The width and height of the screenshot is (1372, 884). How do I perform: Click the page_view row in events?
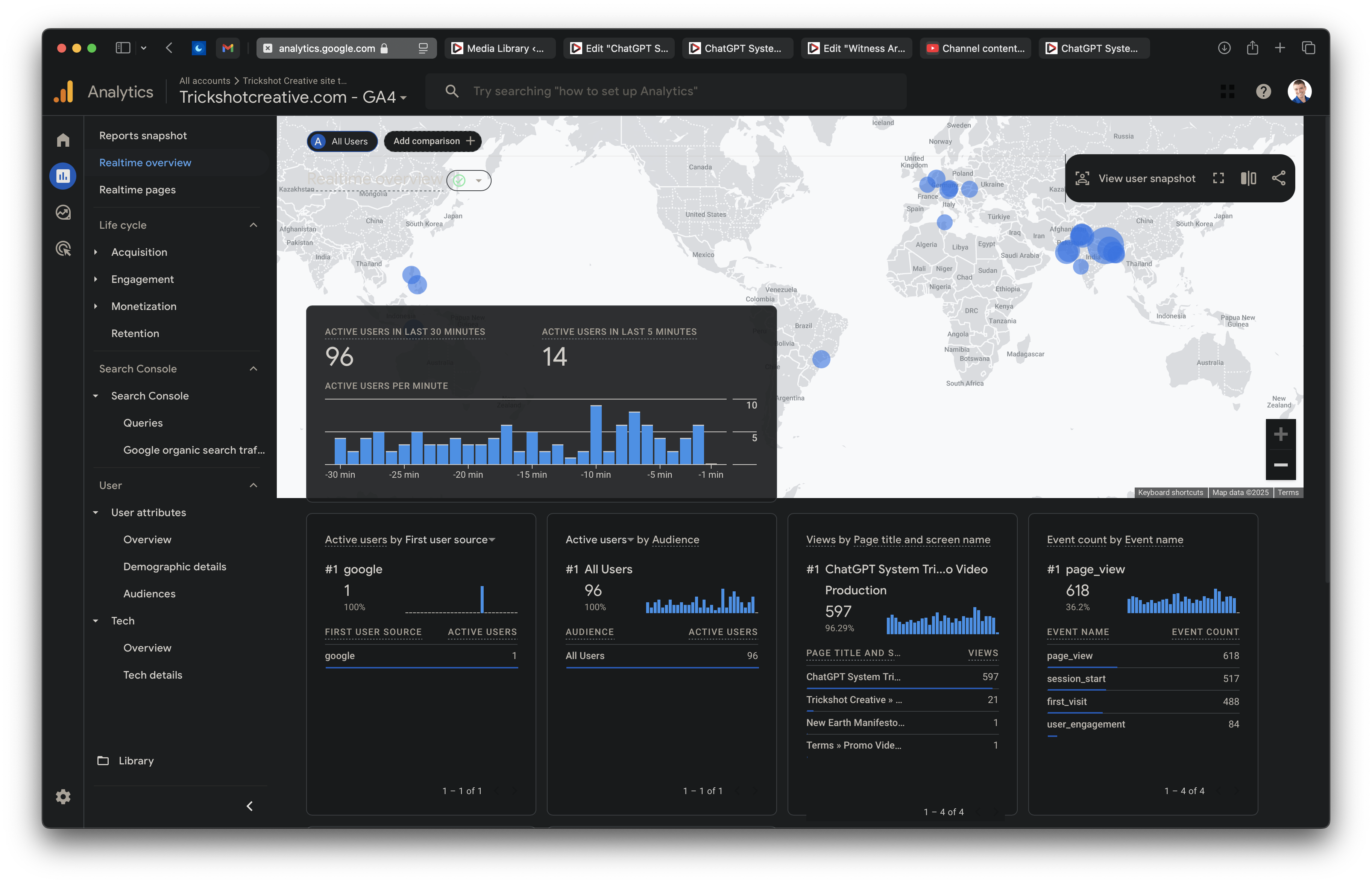1143,656
